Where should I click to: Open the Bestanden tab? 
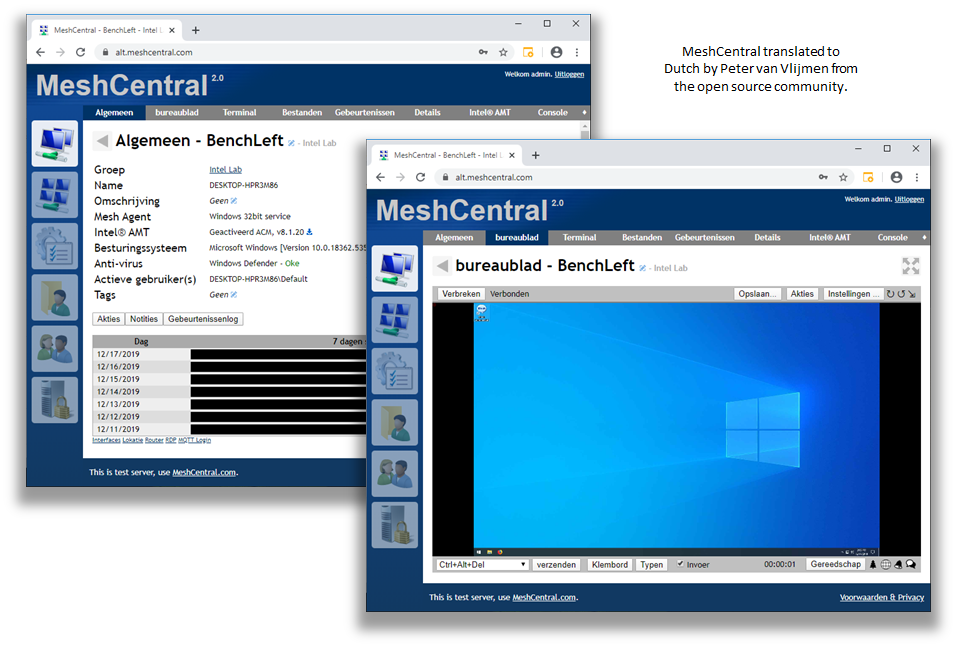[x=641, y=237]
